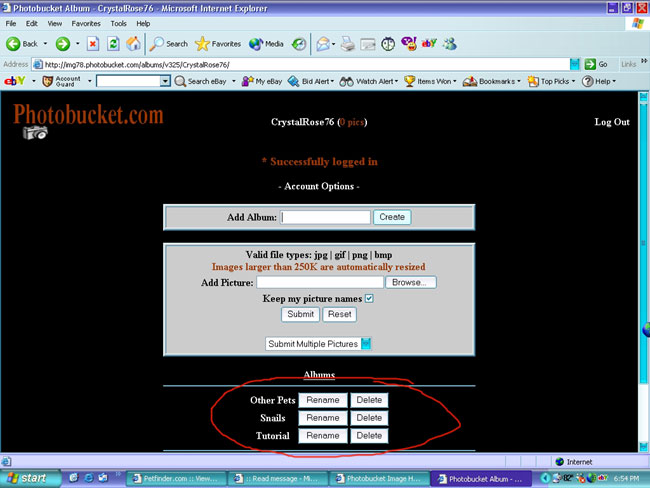
Task: Delete the Snails album
Action: tap(369, 418)
